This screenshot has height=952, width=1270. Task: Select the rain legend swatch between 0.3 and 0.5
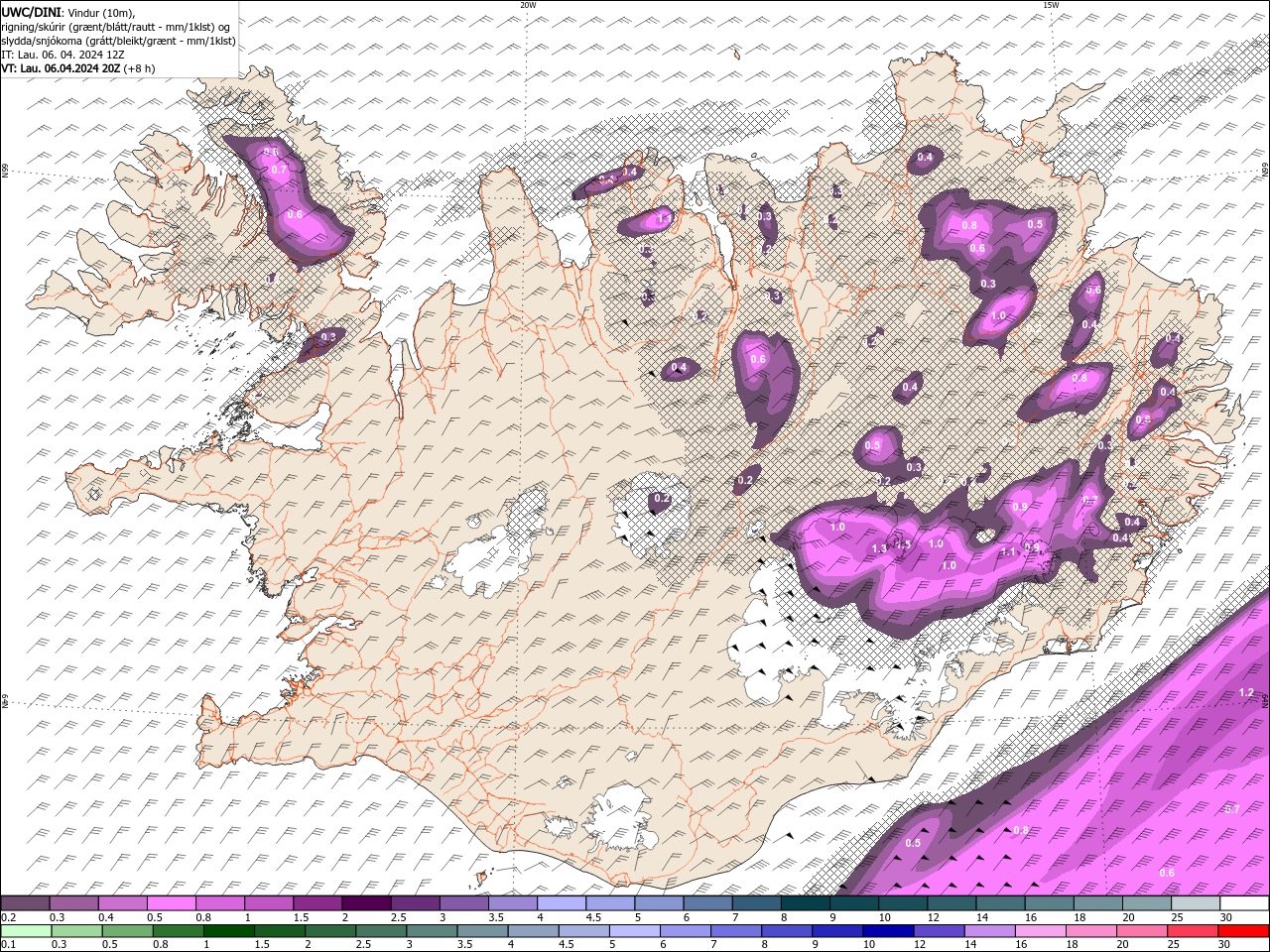76,931
